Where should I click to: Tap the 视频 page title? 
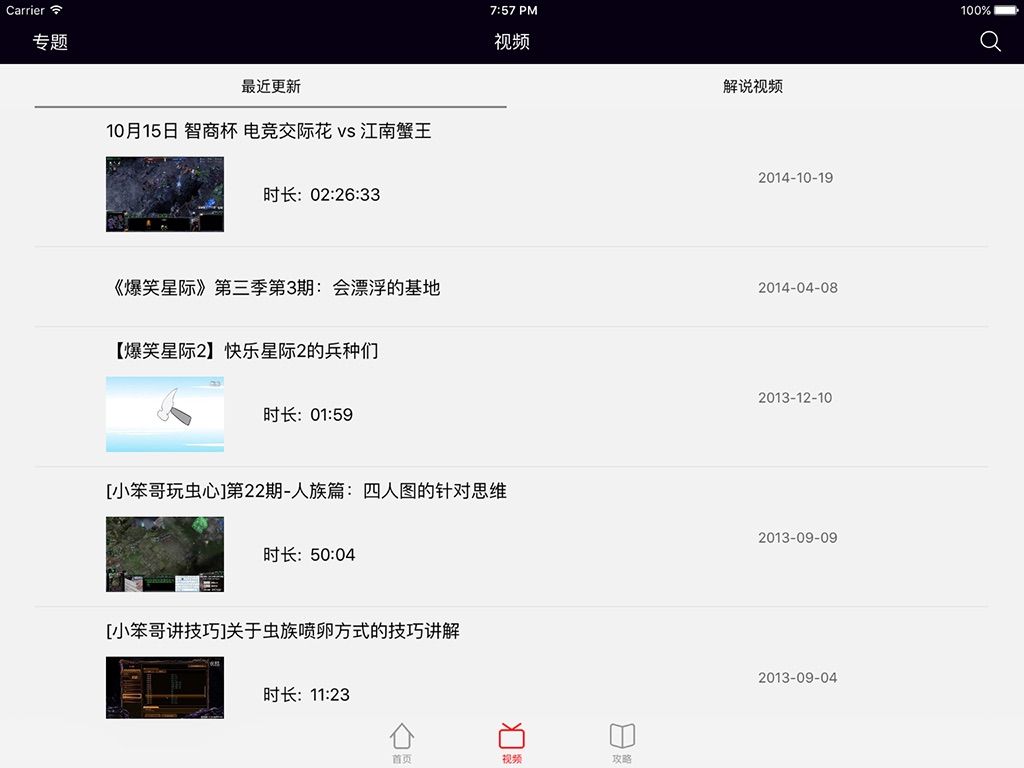pos(512,42)
